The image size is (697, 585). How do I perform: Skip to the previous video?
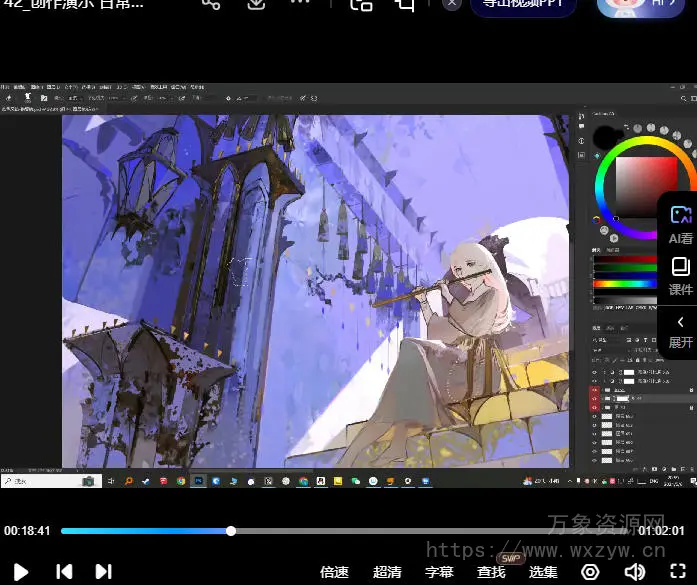tap(64, 571)
